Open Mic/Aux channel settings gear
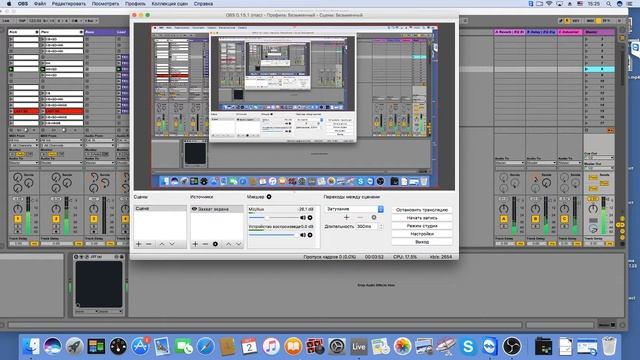 [x=310, y=218]
